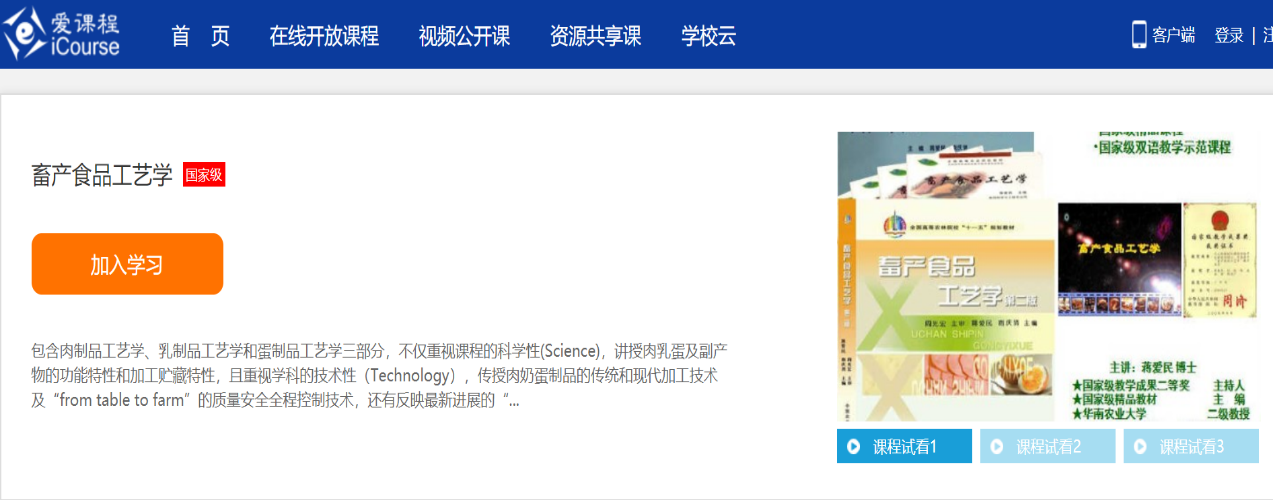1273x500 pixels.
Task: Open 视频公开课 navigation item
Action: [x=464, y=36]
